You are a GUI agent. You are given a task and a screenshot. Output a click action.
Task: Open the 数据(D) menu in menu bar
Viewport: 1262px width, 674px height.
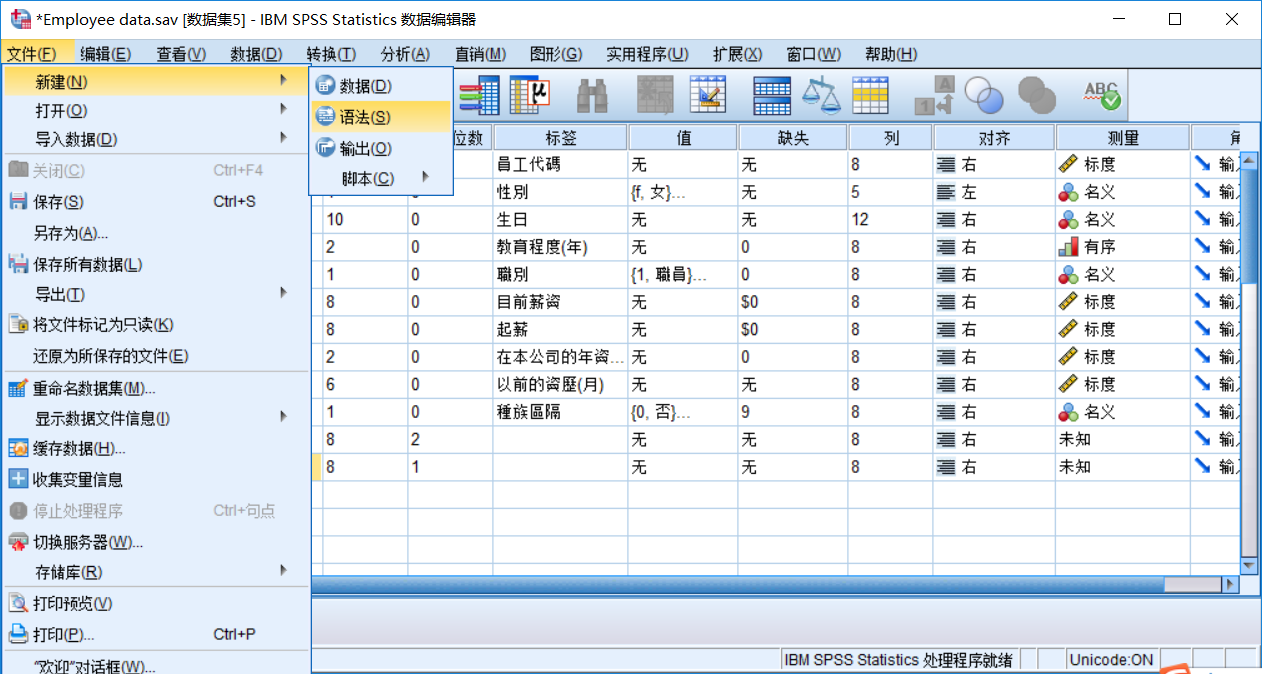[x=256, y=54]
